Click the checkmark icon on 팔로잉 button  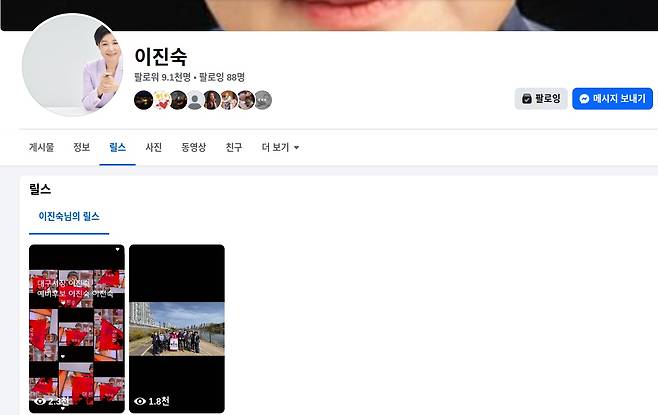[x=527, y=99]
